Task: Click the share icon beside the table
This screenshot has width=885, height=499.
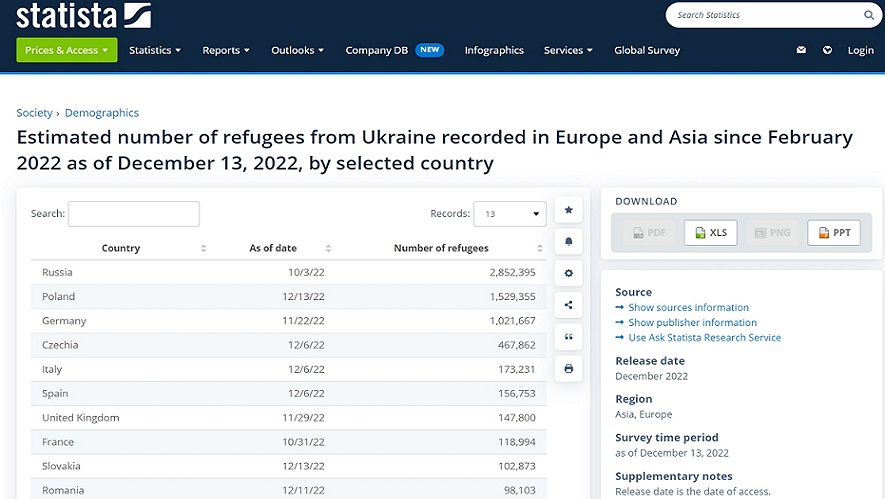Action: 568,305
